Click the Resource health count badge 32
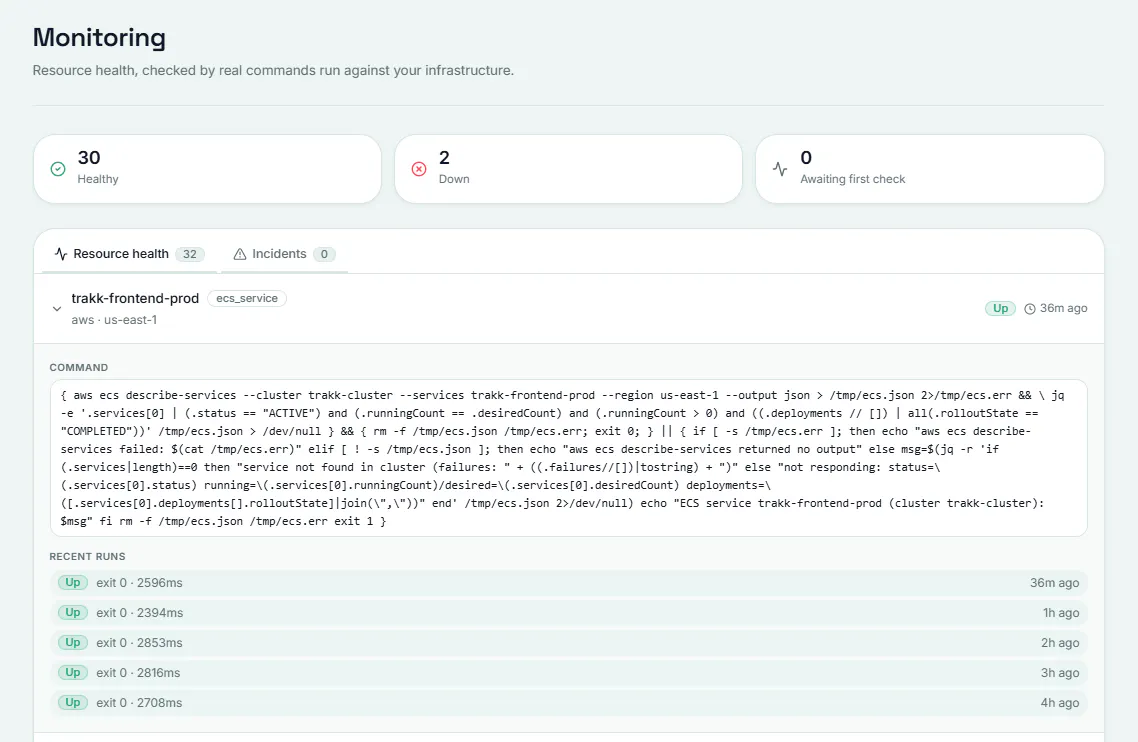Image resolution: width=1138 pixels, height=742 pixels. point(189,254)
